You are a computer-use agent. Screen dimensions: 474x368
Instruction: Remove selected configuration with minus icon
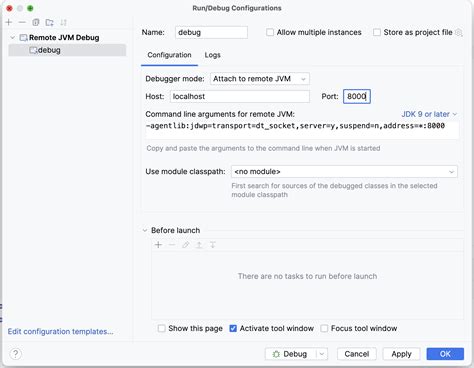[x=22, y=22]
